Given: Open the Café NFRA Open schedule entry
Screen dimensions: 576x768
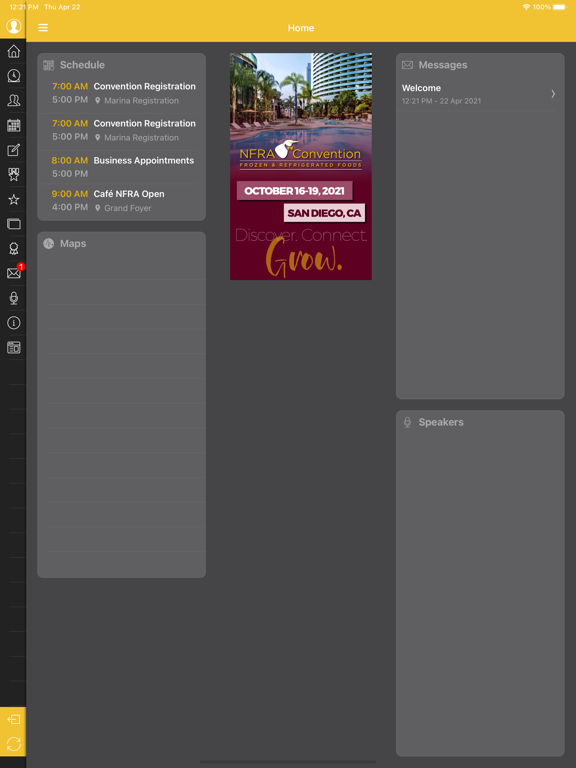Looking at the screenshot, I should (x=121, y=200).
